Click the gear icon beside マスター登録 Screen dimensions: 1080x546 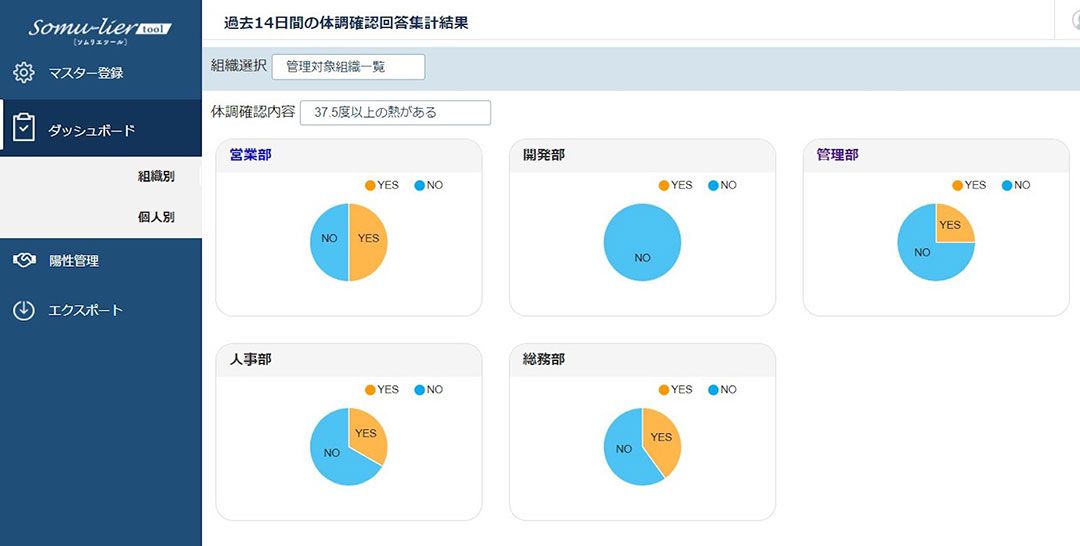pyautogui.click(x=23, y=72)
